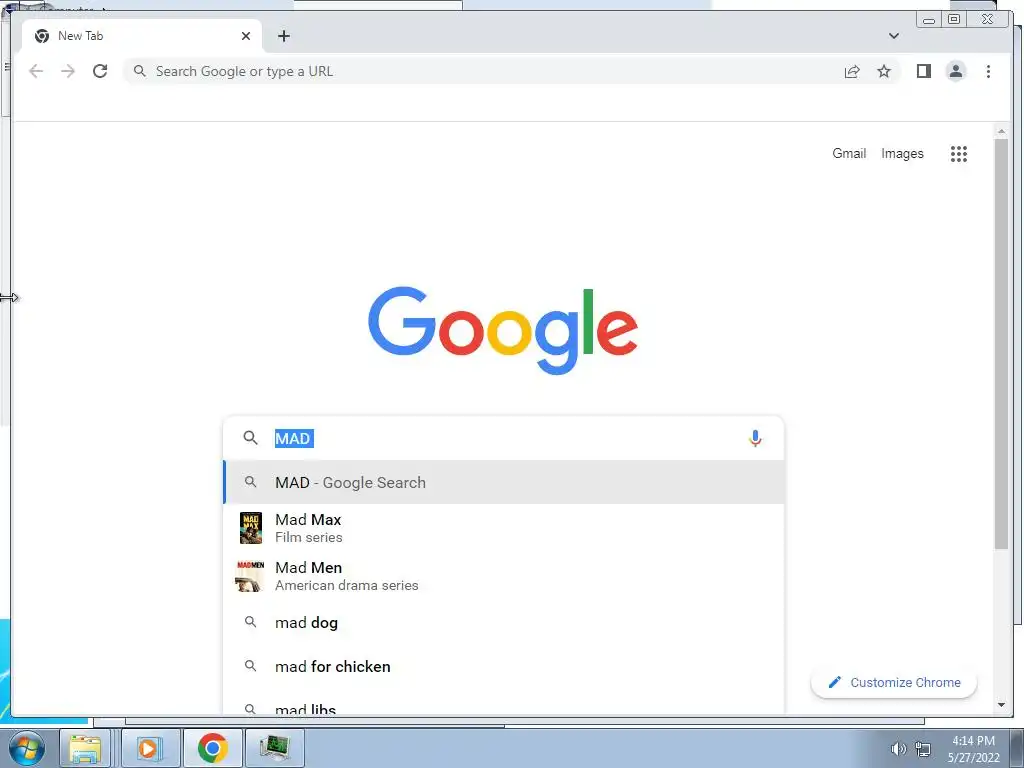Reload the page with the refresh icon
This screenshot has height=768, width=1024.
tap(100, 71)
